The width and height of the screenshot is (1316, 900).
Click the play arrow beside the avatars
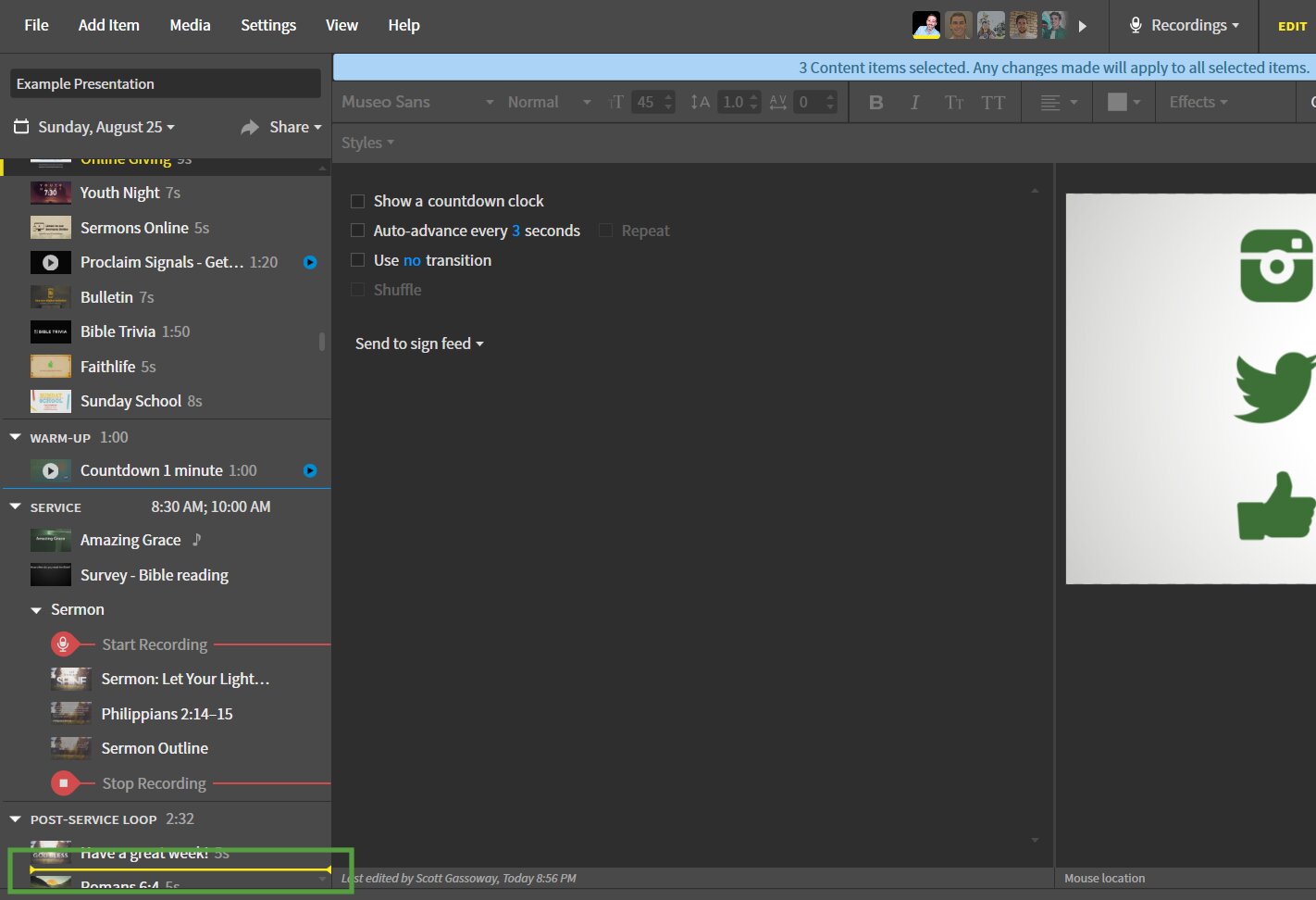click(1083, 26)
